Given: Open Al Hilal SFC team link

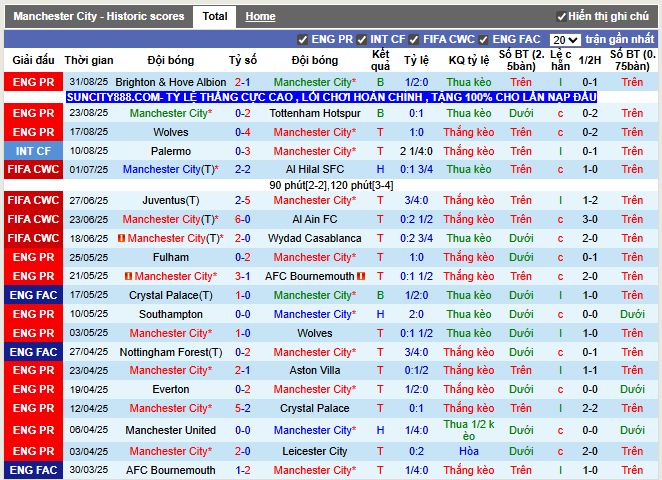Looking at the screenshot, I should click(315, 169).
